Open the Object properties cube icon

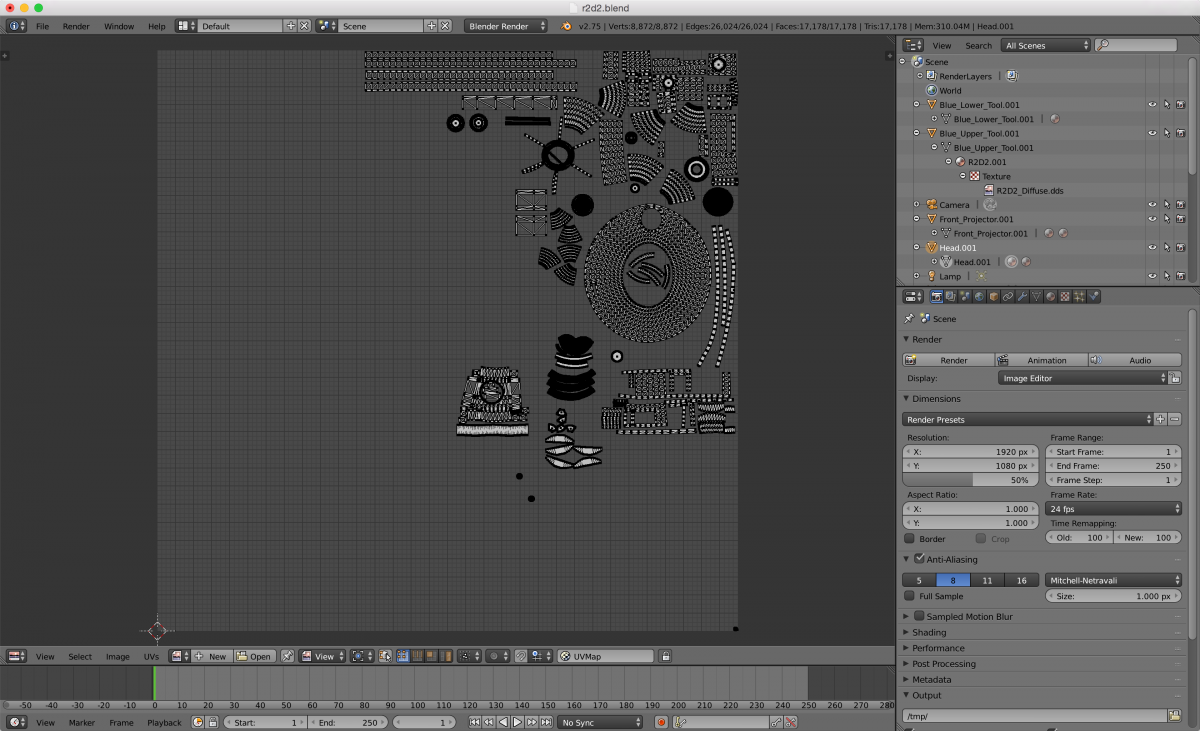point(994,296)
